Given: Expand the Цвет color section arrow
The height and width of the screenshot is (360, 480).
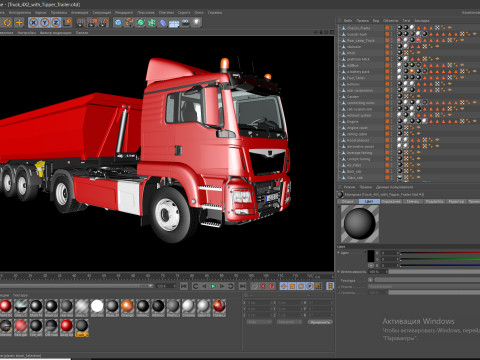Looking at the screenshot, I should pos(339,253).
